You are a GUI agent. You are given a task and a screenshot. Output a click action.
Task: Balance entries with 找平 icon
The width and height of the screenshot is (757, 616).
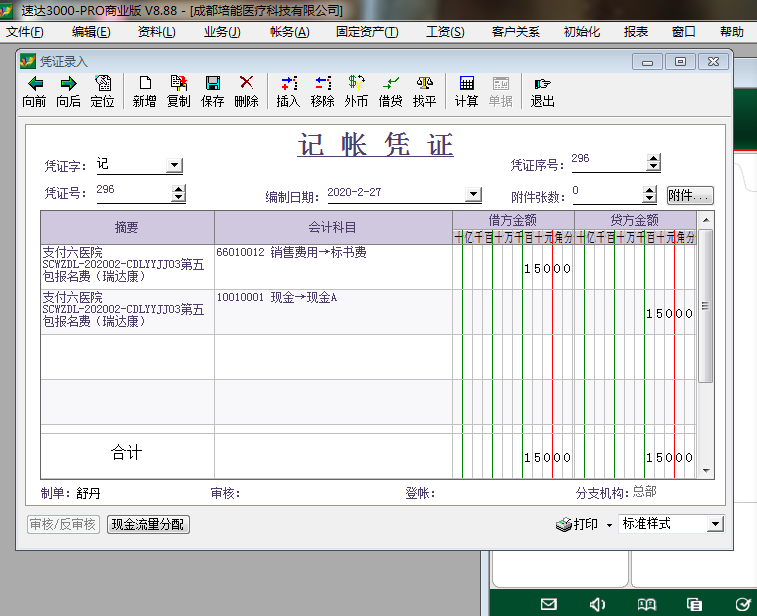(x=424, y=91)
